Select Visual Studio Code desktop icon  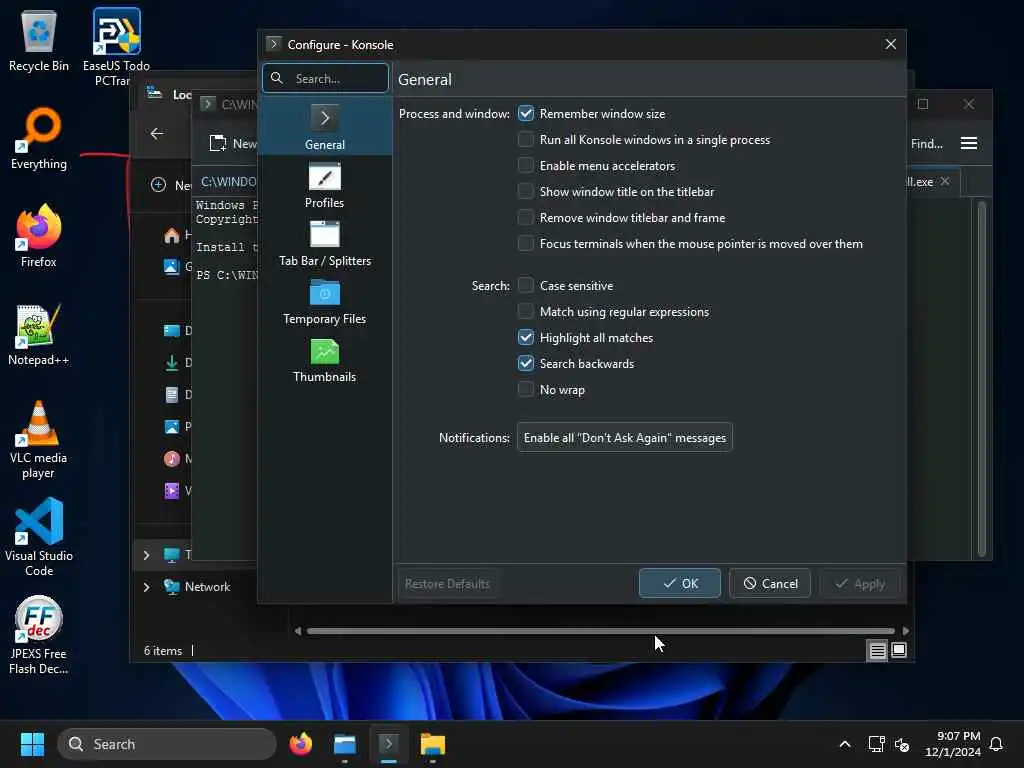[39, 537]
